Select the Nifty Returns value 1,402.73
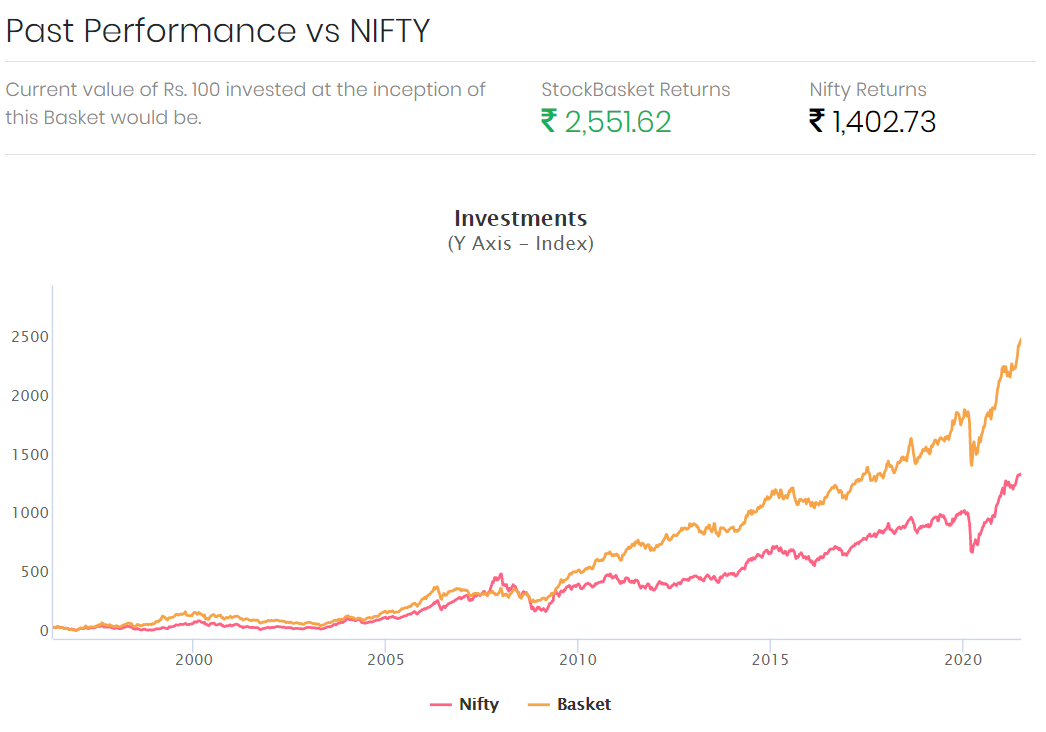The width and height of the screenshot is (1046, 732). (884, 122)
